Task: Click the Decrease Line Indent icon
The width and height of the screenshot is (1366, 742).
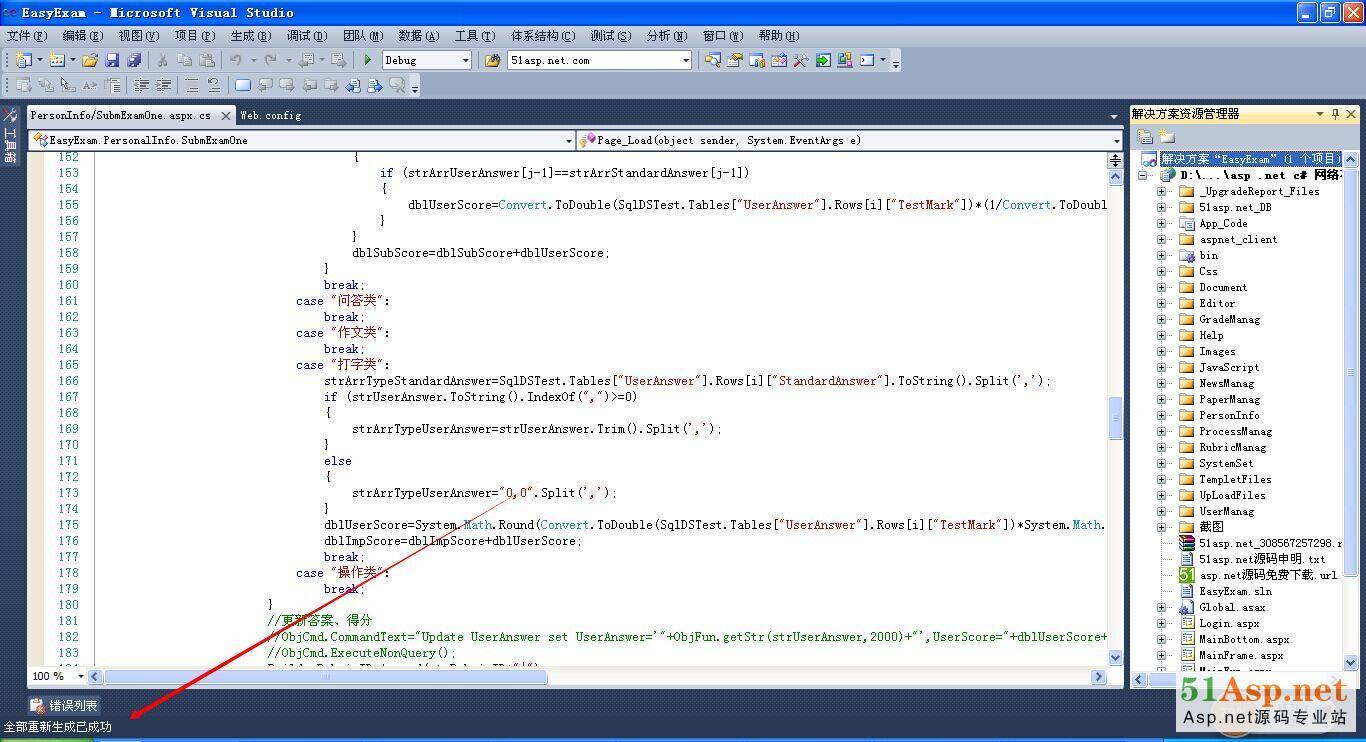Action: [x=142, y=86]
